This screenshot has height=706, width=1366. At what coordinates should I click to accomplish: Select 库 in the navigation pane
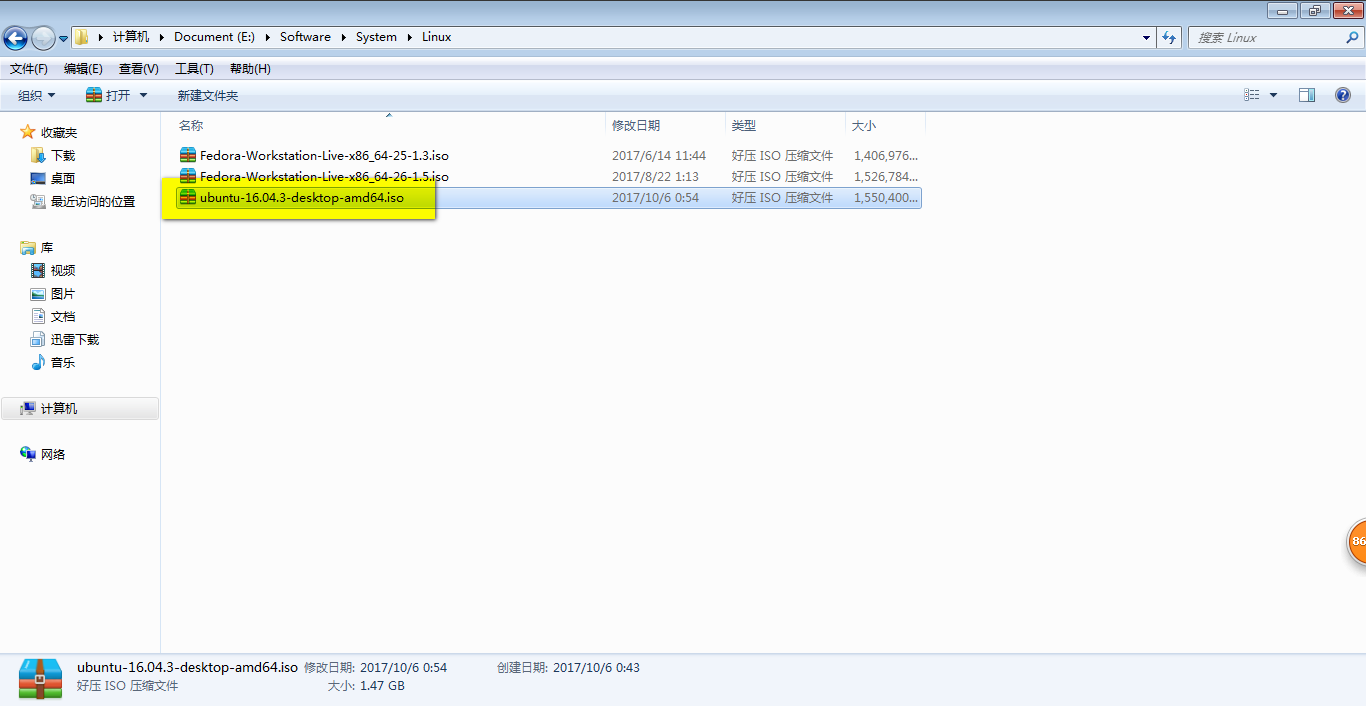pos(47,247)
